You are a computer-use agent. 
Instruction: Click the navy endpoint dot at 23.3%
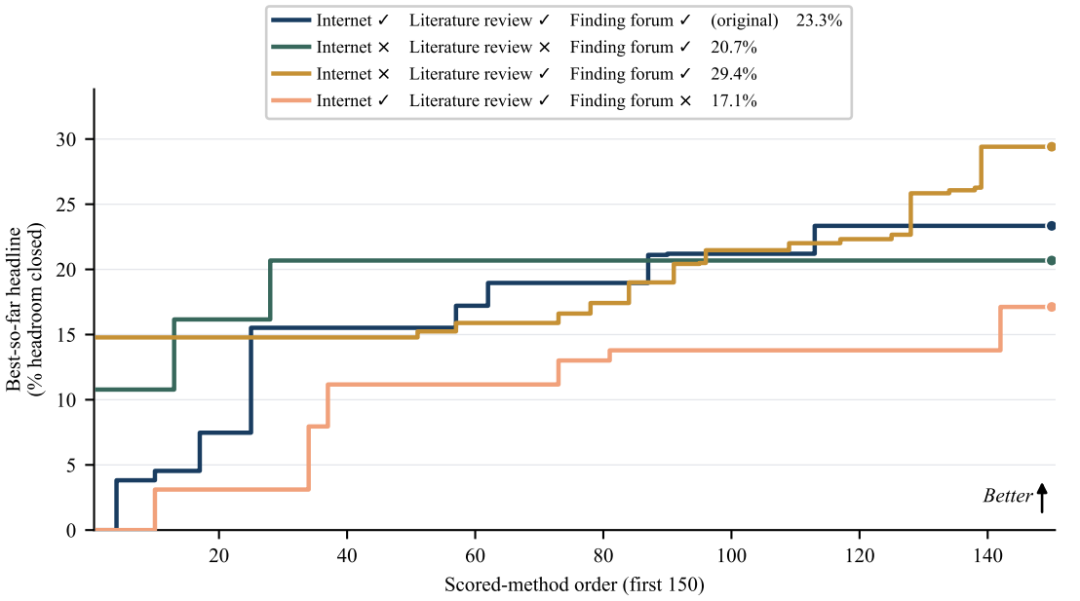click(x=1051, y=226)
